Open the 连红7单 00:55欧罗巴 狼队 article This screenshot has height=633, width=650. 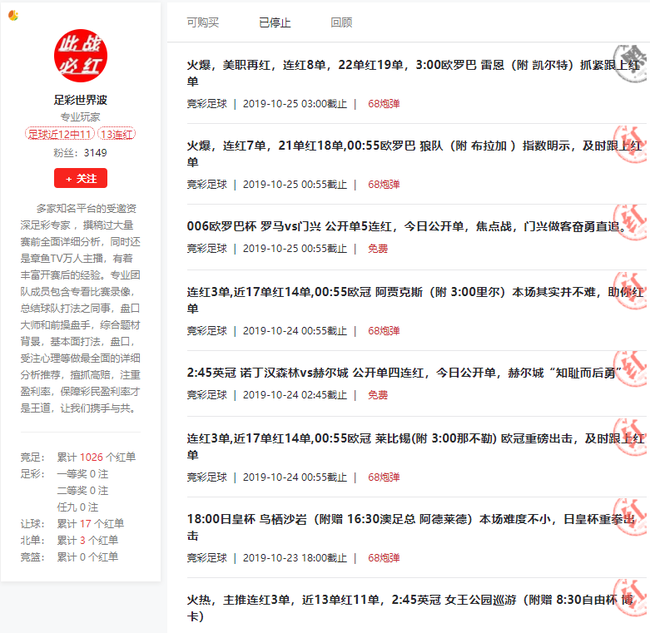[x=414, y=153]
